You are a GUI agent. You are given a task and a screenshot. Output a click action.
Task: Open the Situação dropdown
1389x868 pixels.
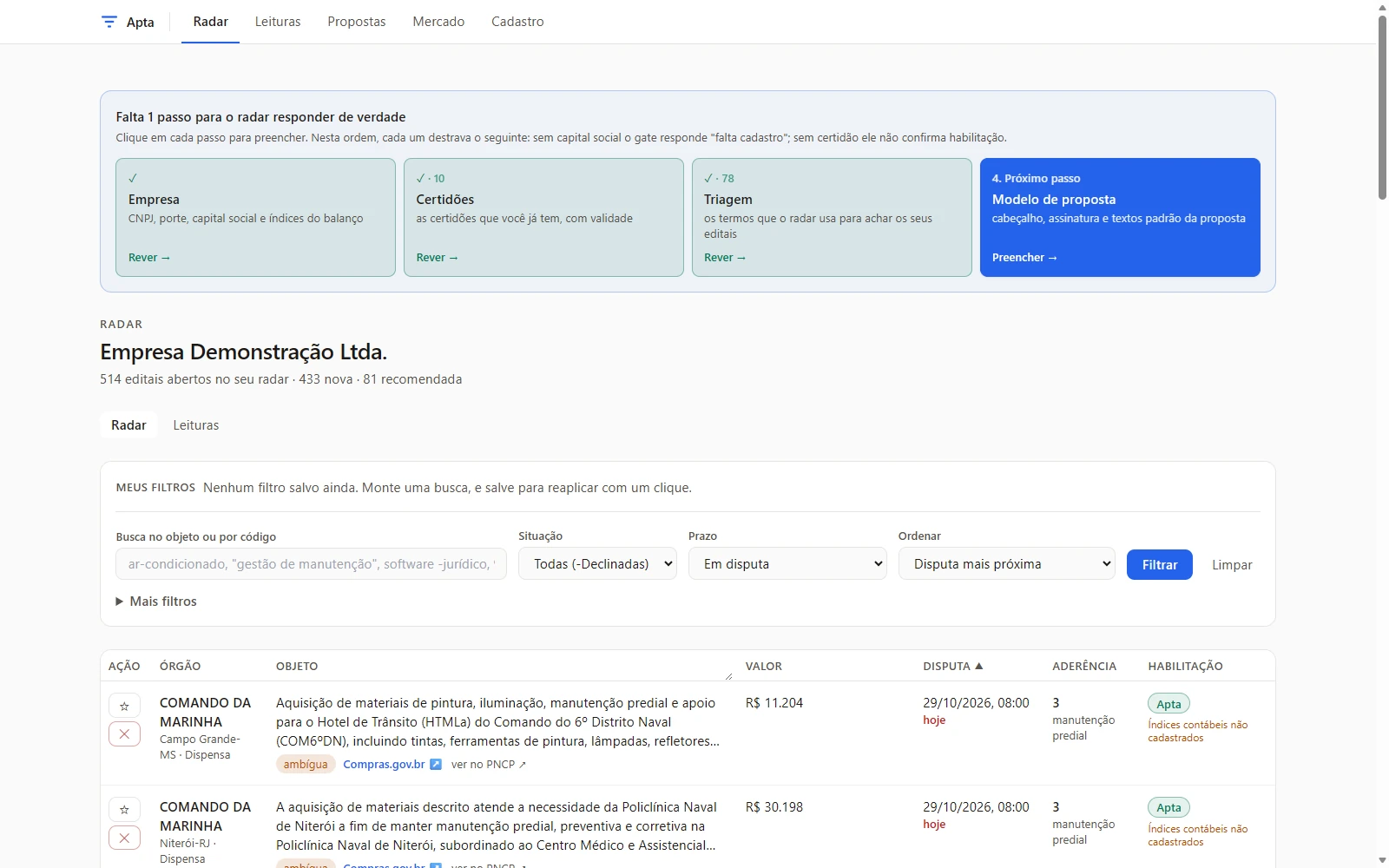click(597, 563)
